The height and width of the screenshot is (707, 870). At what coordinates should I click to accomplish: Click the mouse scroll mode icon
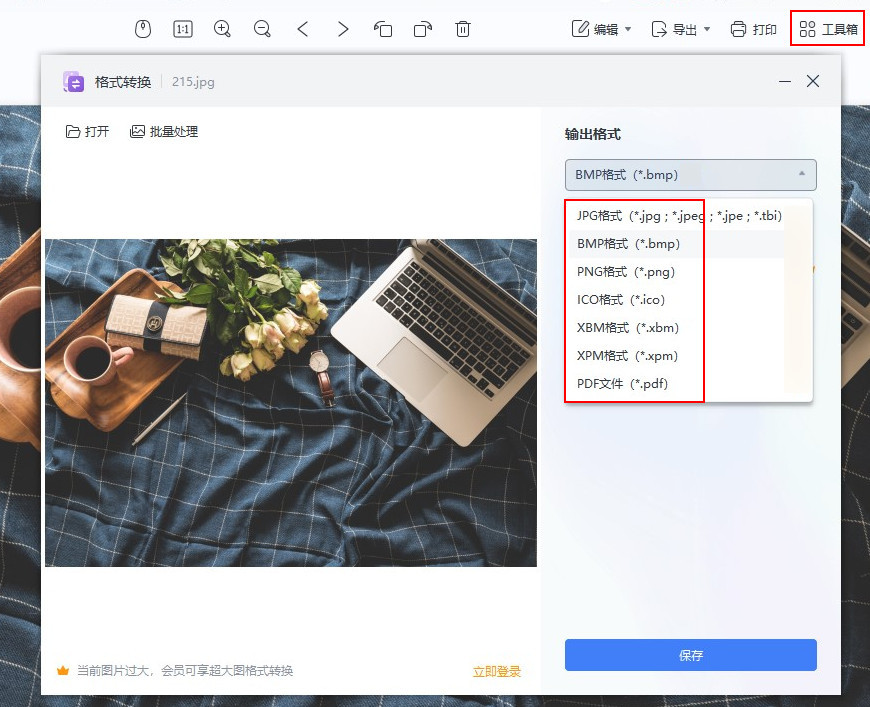tap(143, 29)
